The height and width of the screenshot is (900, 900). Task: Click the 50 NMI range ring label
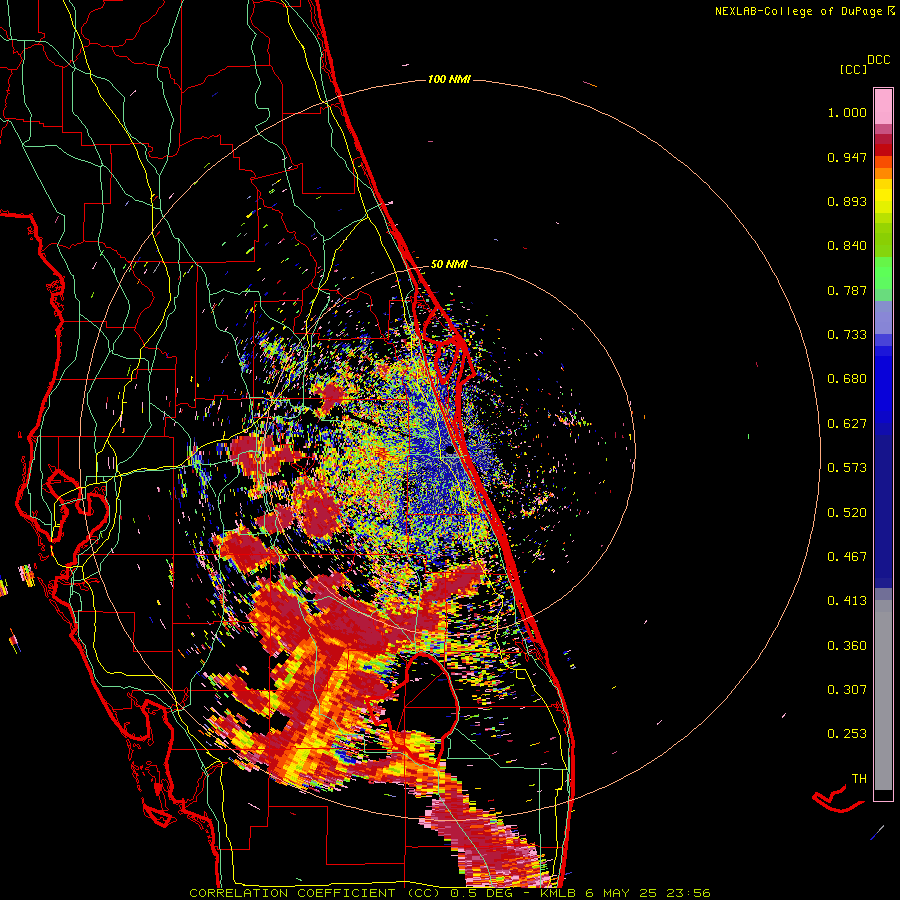point(449,264)
